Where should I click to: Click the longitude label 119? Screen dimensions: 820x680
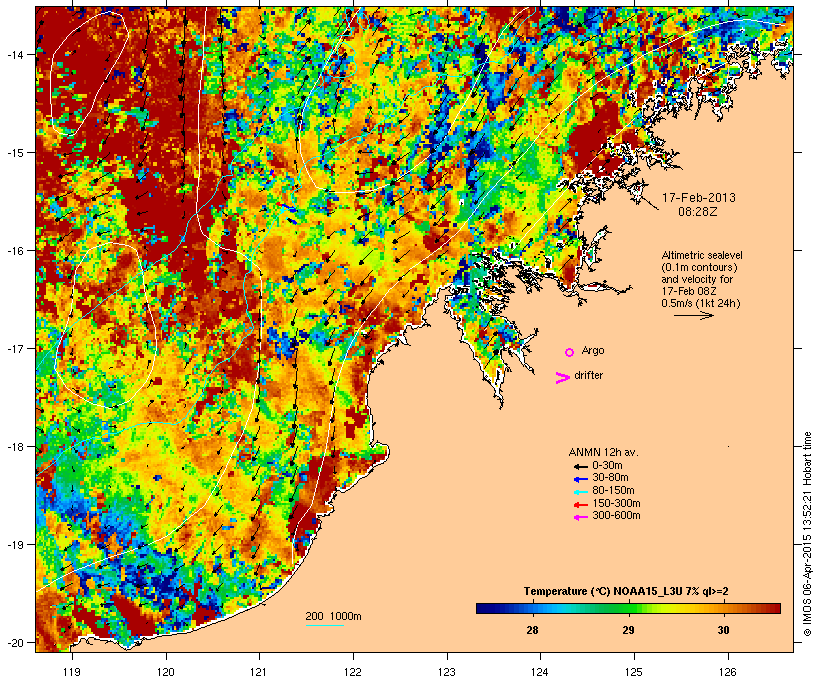pos(72,672)
